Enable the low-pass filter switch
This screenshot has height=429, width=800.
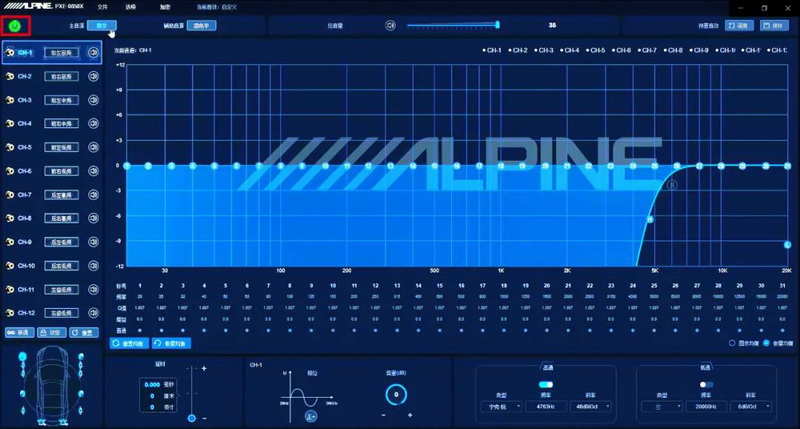tap(706, 385)
